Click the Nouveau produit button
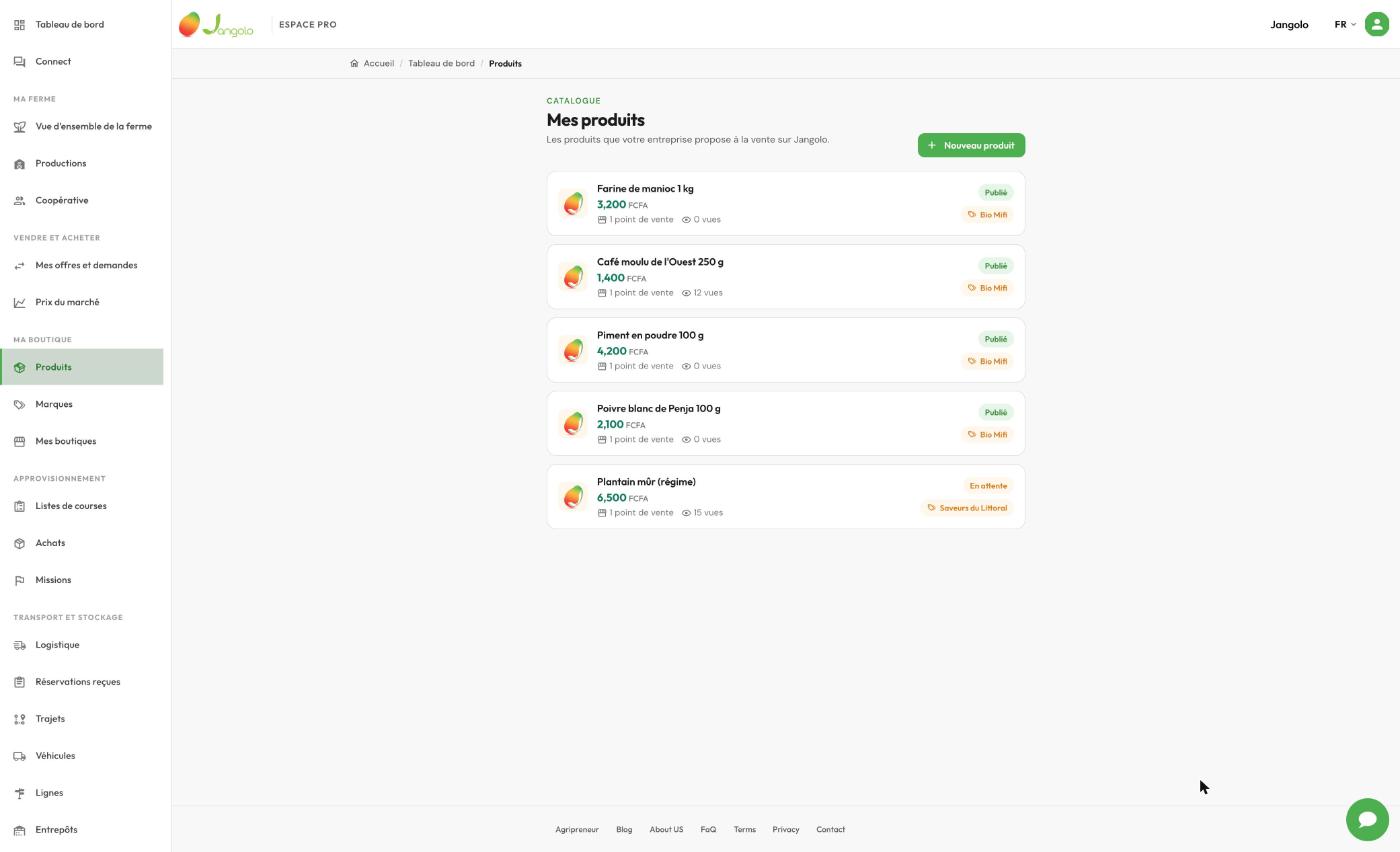 pos(971,145)
